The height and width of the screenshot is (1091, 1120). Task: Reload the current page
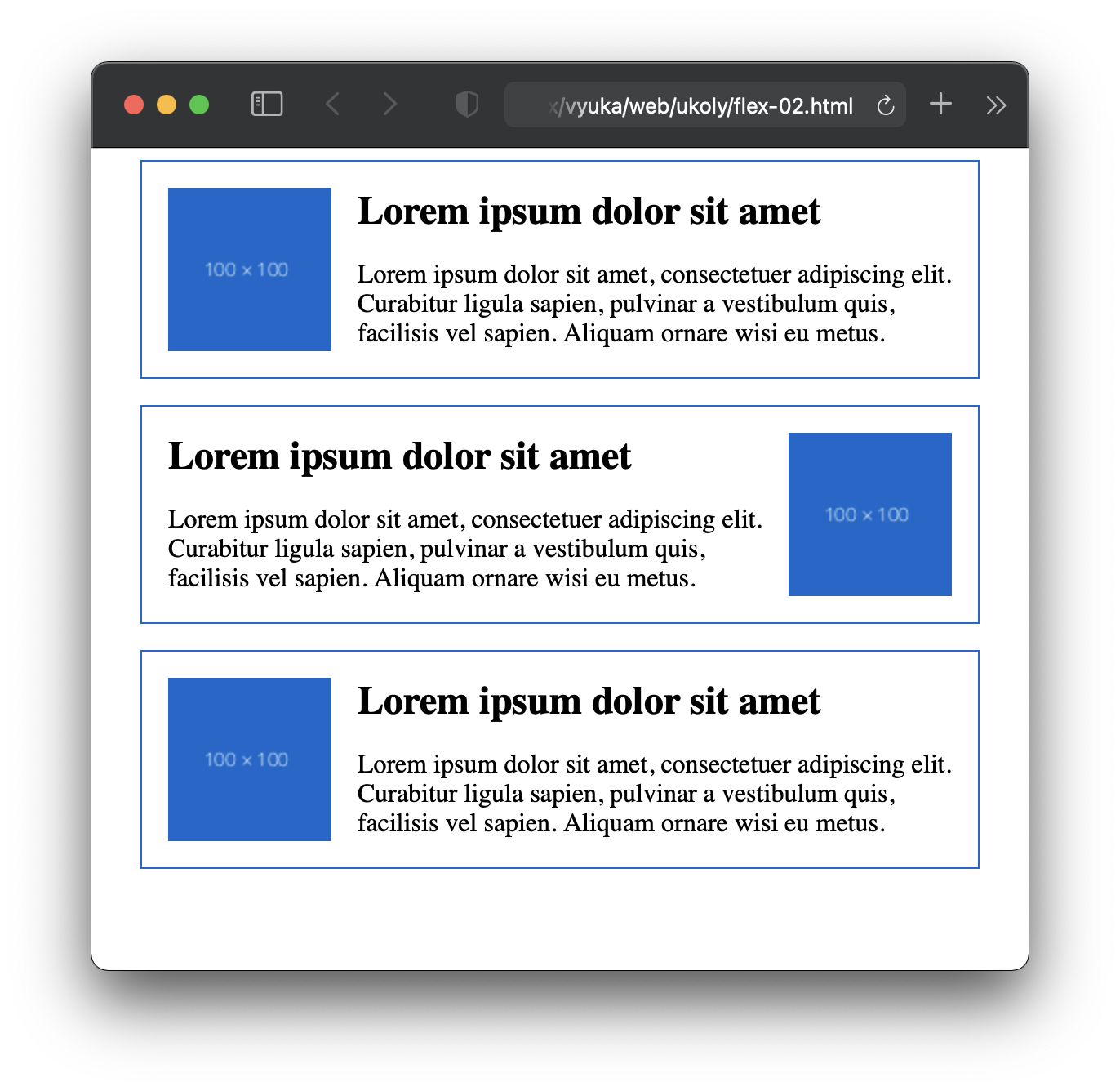[x=886, y=105]
